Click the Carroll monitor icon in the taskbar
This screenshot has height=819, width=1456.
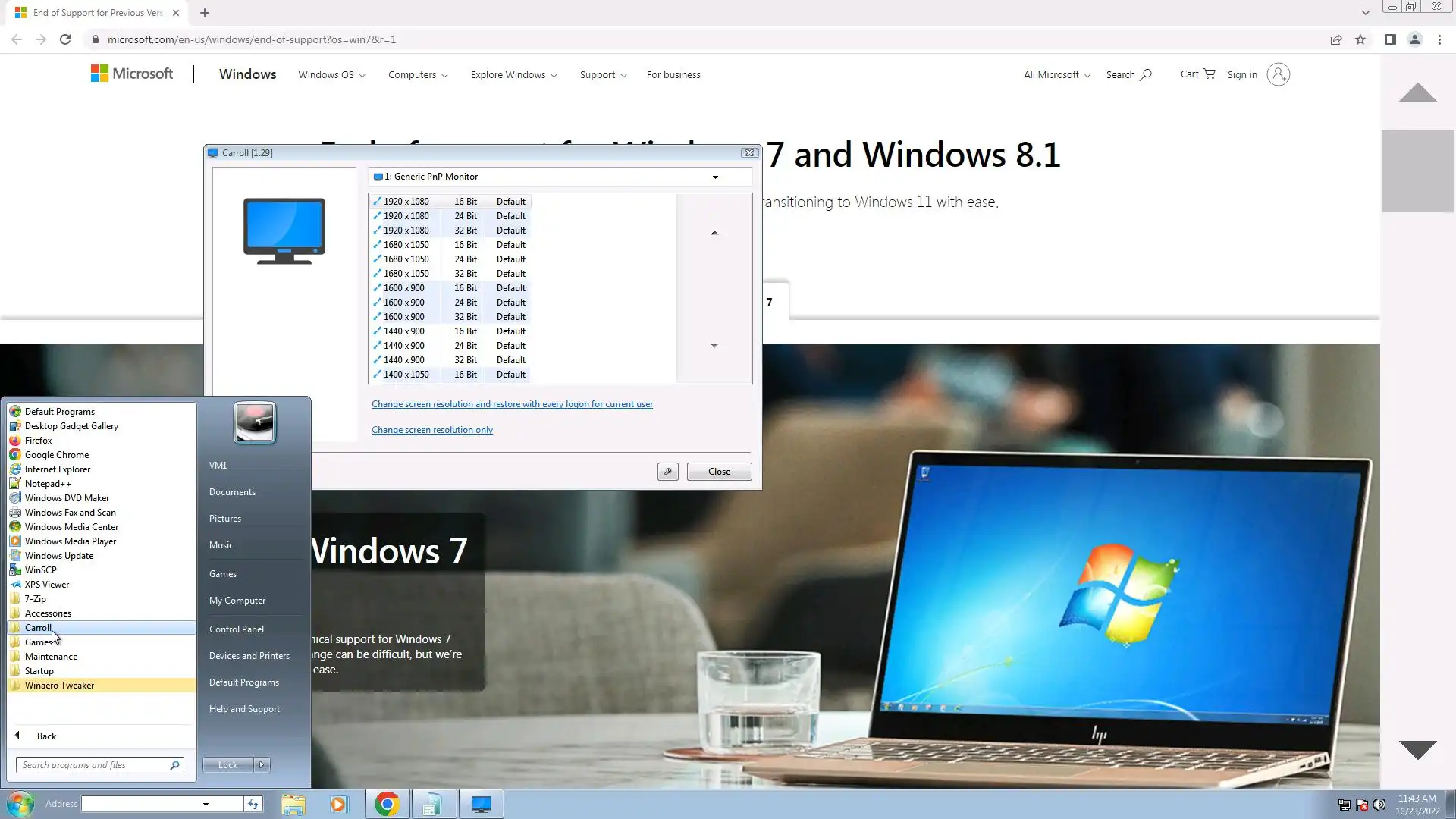coord(481,804)
